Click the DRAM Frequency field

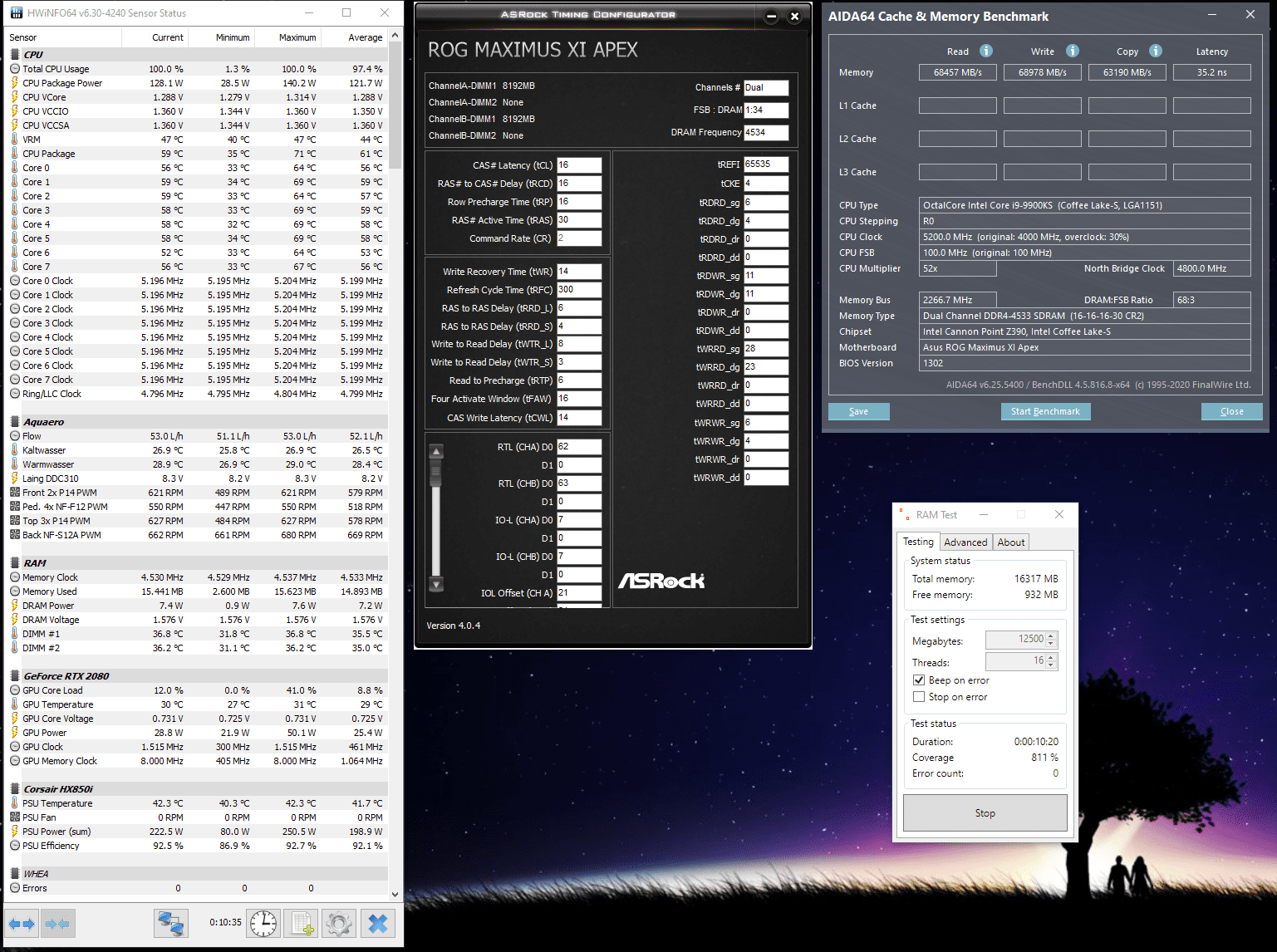coord(766,132)
